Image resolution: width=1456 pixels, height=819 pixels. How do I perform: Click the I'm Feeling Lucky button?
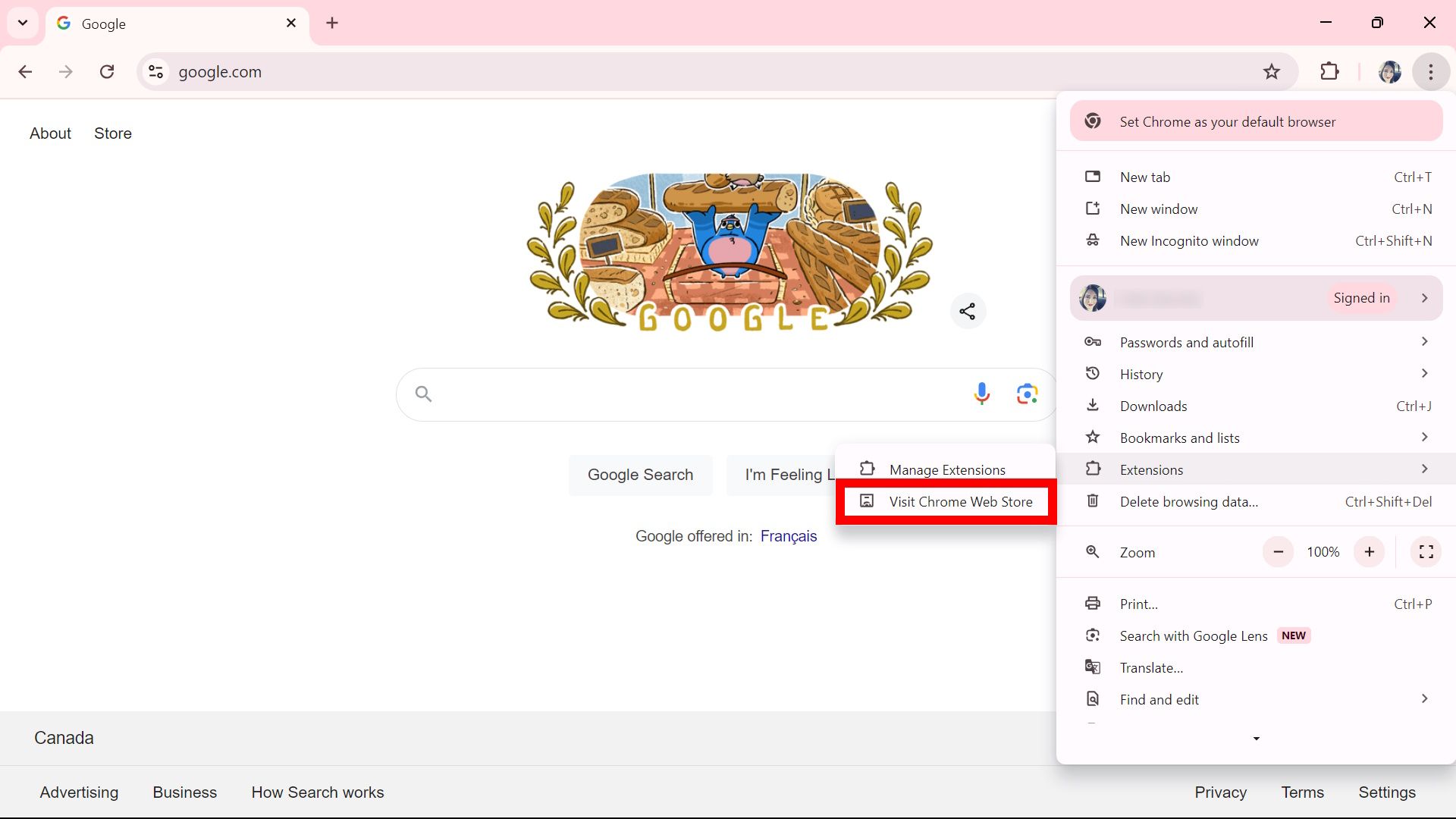(781, 475)
